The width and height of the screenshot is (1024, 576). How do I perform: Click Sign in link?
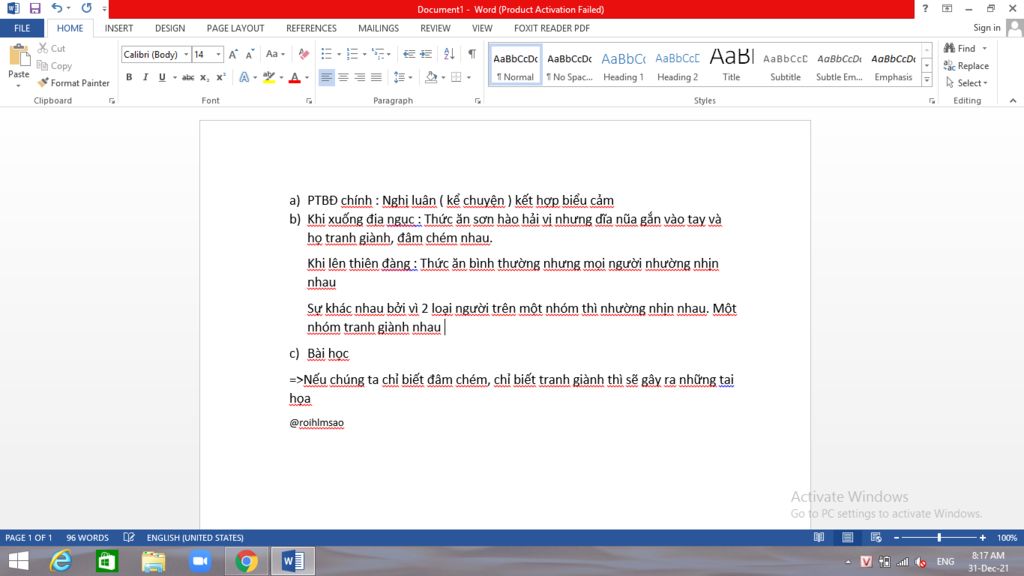coord(986,27)
